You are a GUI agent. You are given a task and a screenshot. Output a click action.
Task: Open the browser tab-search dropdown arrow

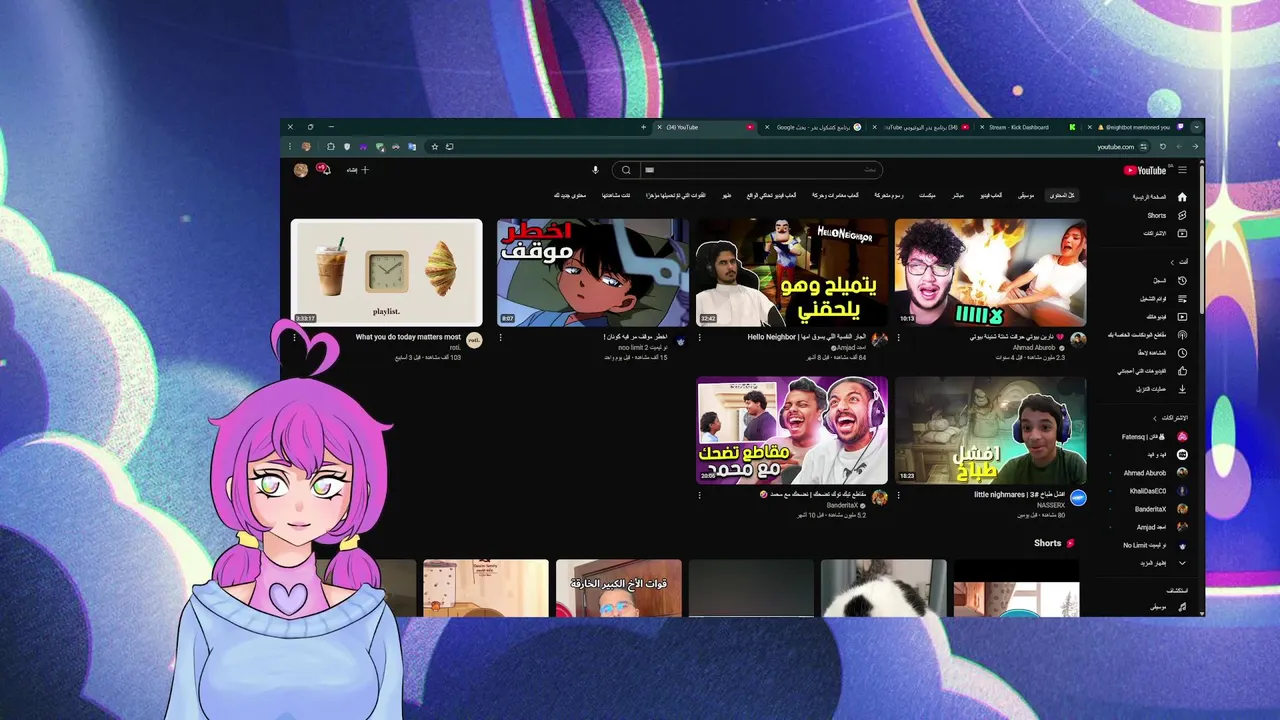(1196, 127)
